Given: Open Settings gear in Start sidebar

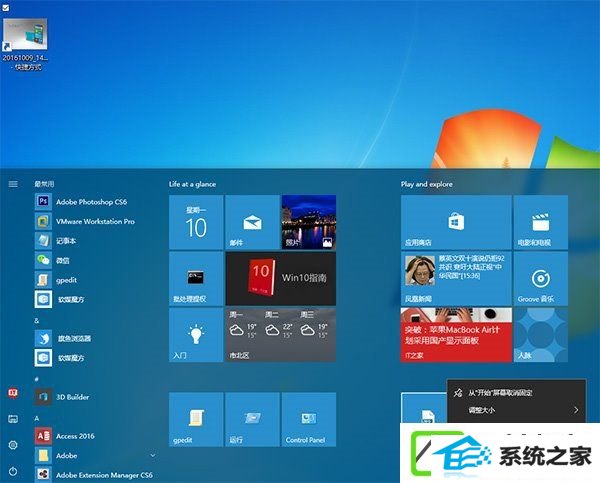Looking at the screenshot, I should [x=13, y=445].
